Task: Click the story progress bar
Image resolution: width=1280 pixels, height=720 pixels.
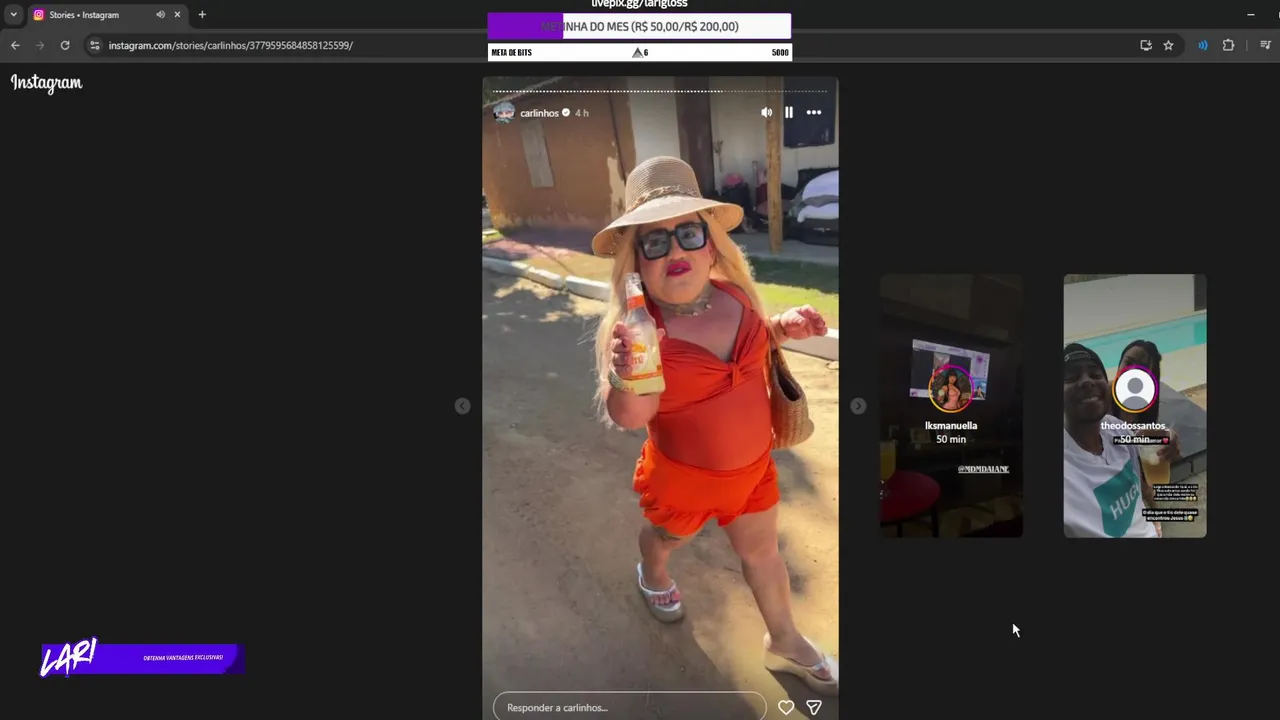Action: 660,91
